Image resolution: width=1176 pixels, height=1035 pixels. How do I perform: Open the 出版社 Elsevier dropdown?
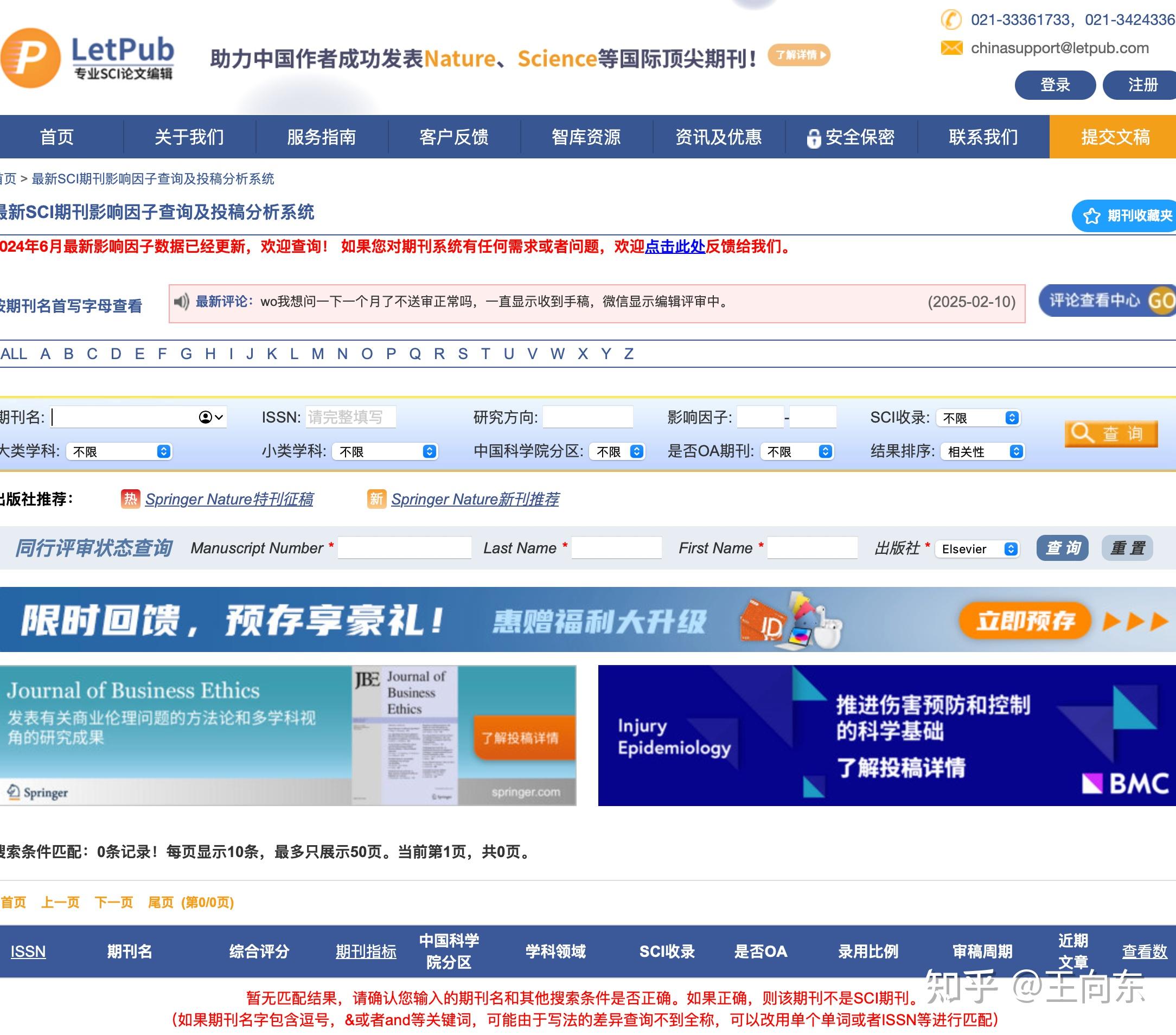point(977,549)
